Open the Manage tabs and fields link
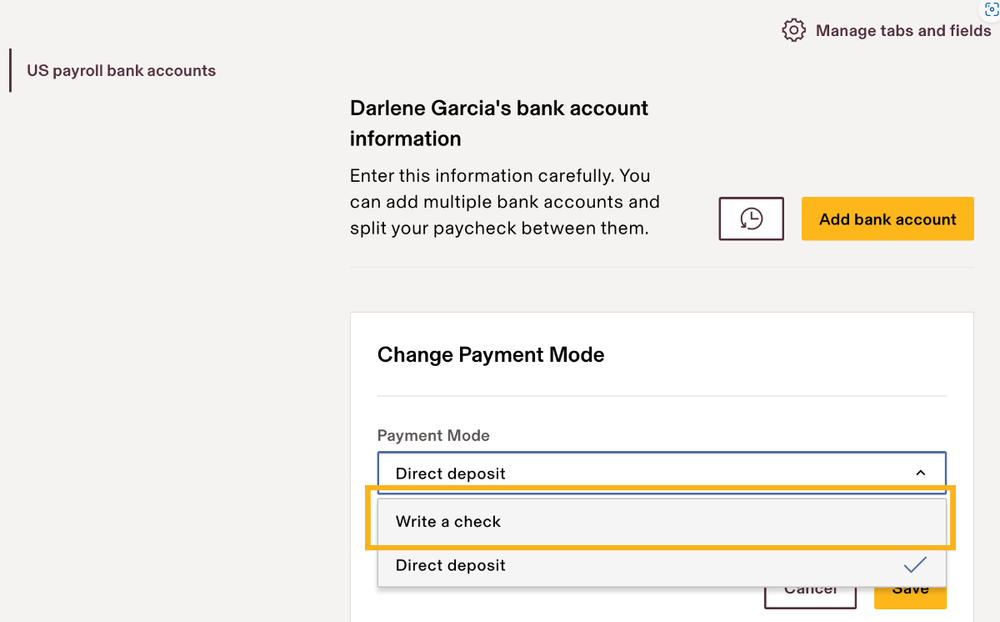 (903, 31)
